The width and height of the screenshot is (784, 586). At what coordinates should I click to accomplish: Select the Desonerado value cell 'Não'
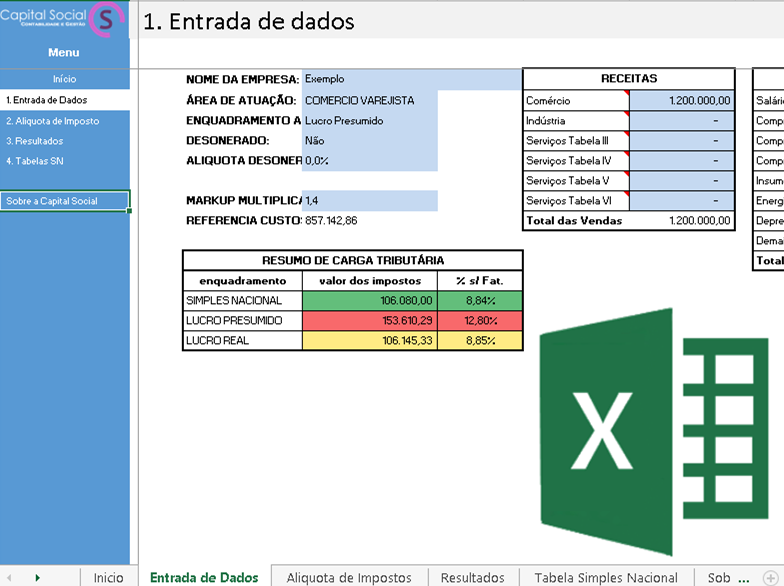370,141
